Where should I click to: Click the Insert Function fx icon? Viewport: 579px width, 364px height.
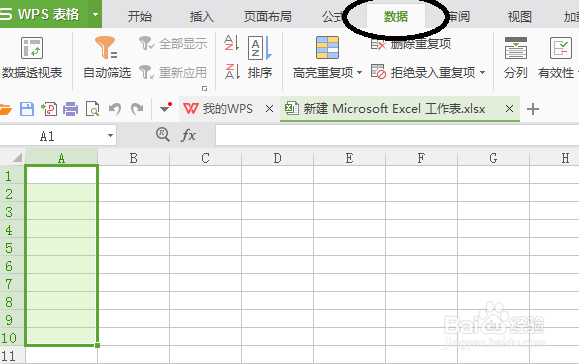pos(188,135)
